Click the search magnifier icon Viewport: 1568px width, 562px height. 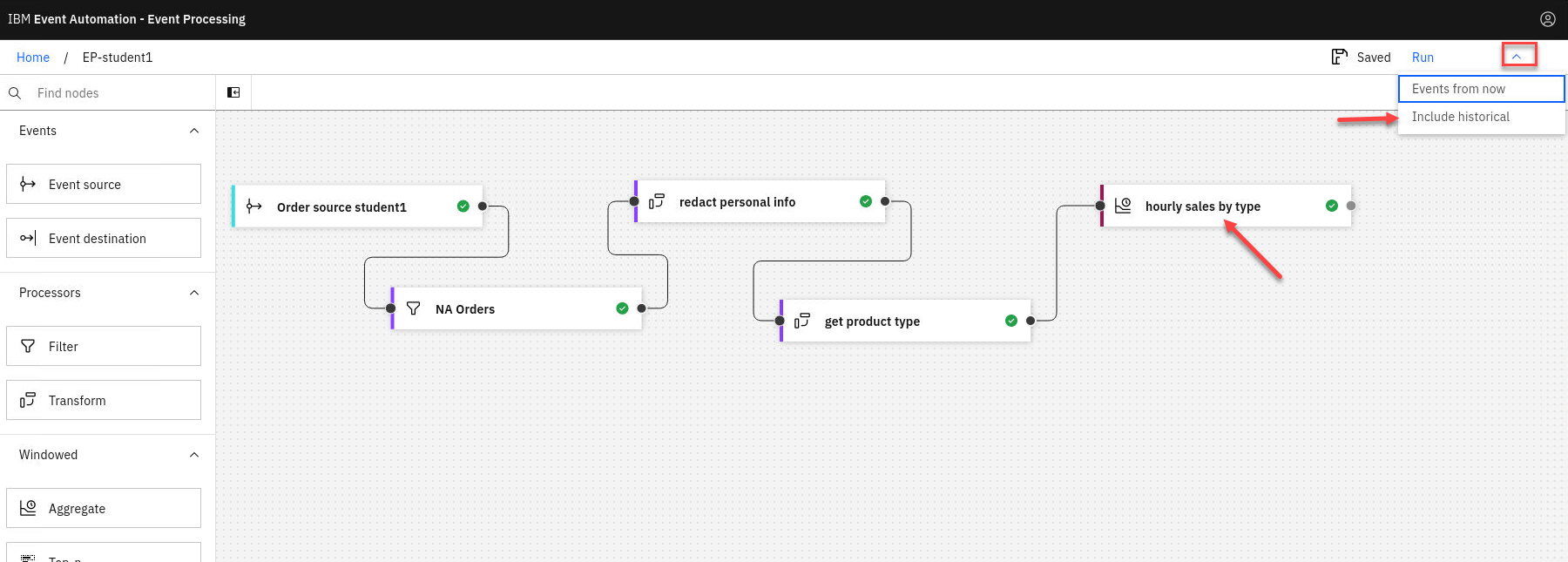(x=15, y=93)
